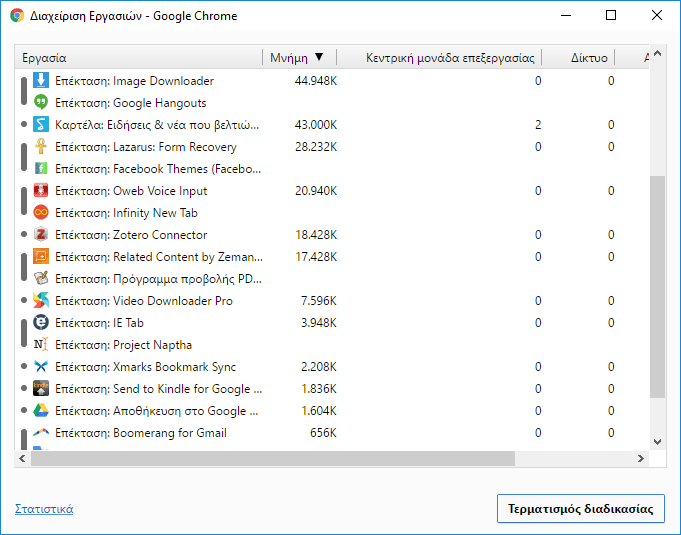Click the IE Tab extension icon
This screenshot has width=681, height=535.
click(41, 323)
